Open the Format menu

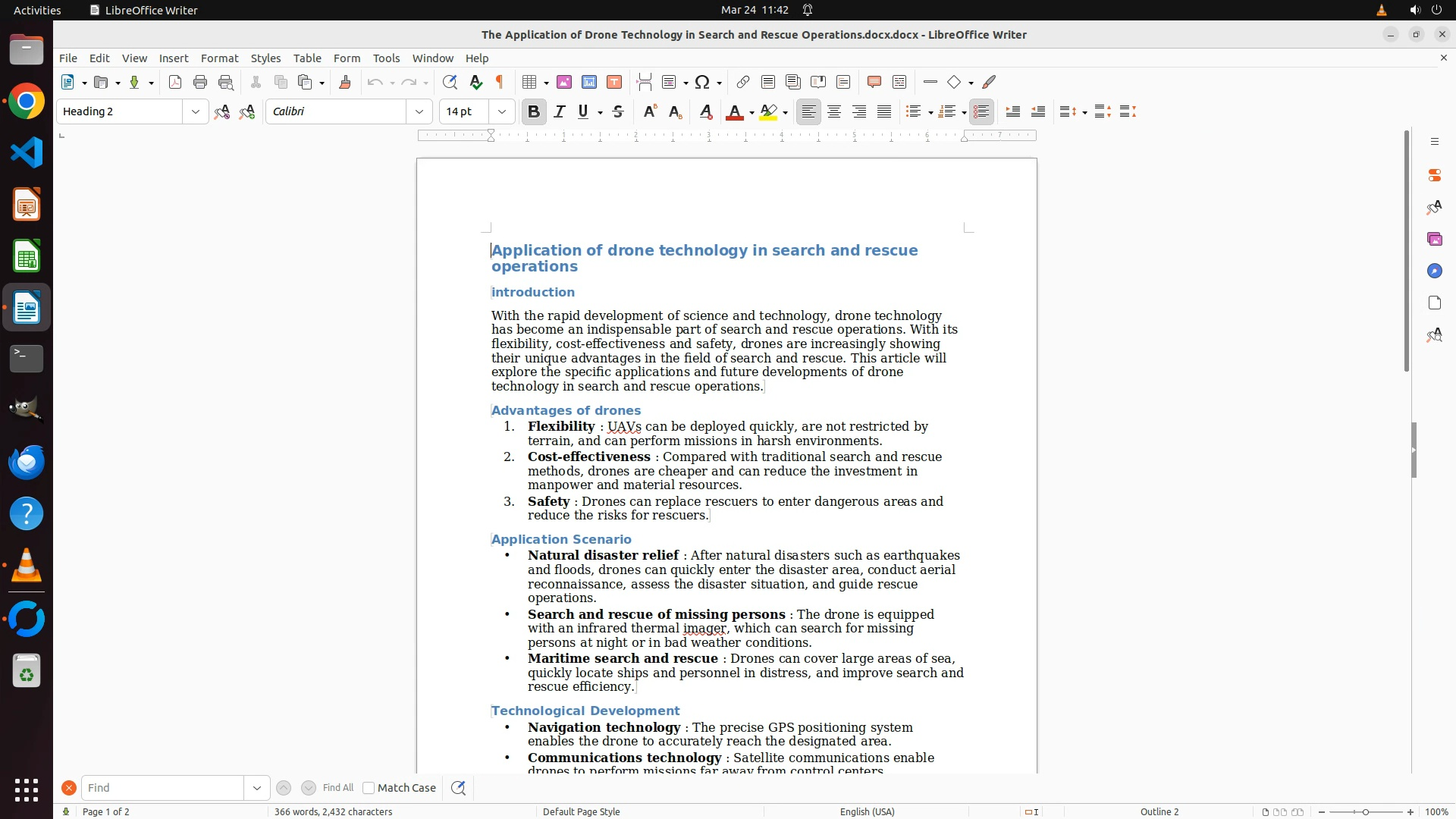coord(219,58)
